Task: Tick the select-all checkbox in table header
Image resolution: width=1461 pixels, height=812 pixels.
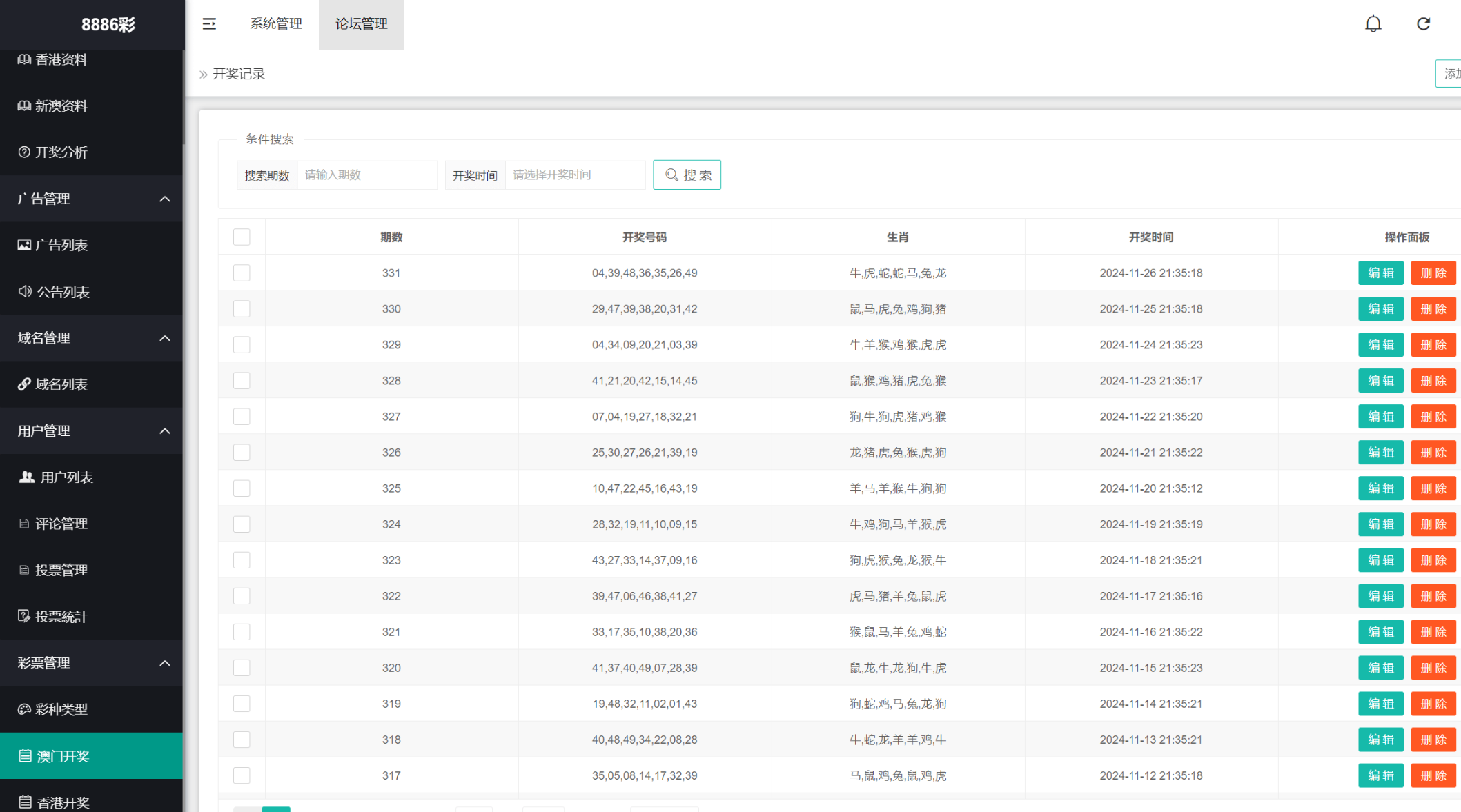Action: click(x=242, y=237)
